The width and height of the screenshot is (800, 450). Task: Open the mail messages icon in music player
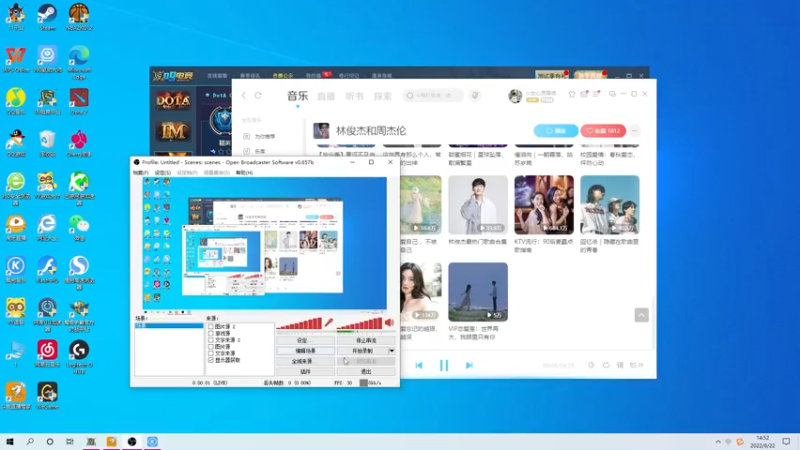coord(584,94)
